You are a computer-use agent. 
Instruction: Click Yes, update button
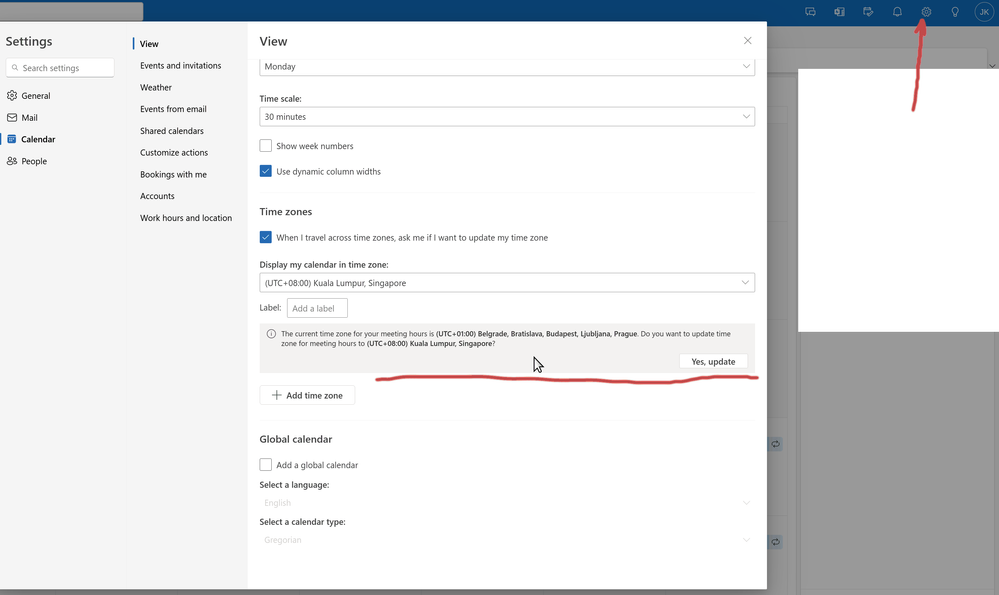(x=713, y=361)
